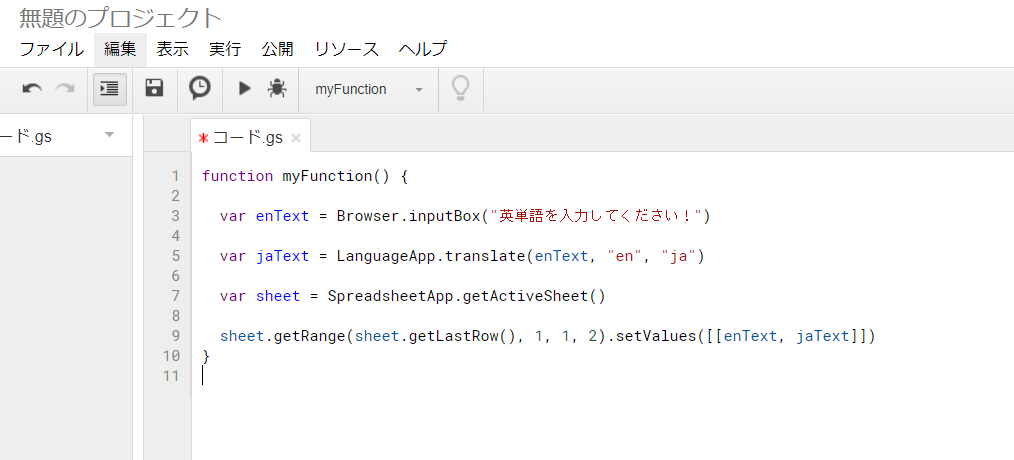
Task: Open the 表示 menu
Action: click(172, 49)
